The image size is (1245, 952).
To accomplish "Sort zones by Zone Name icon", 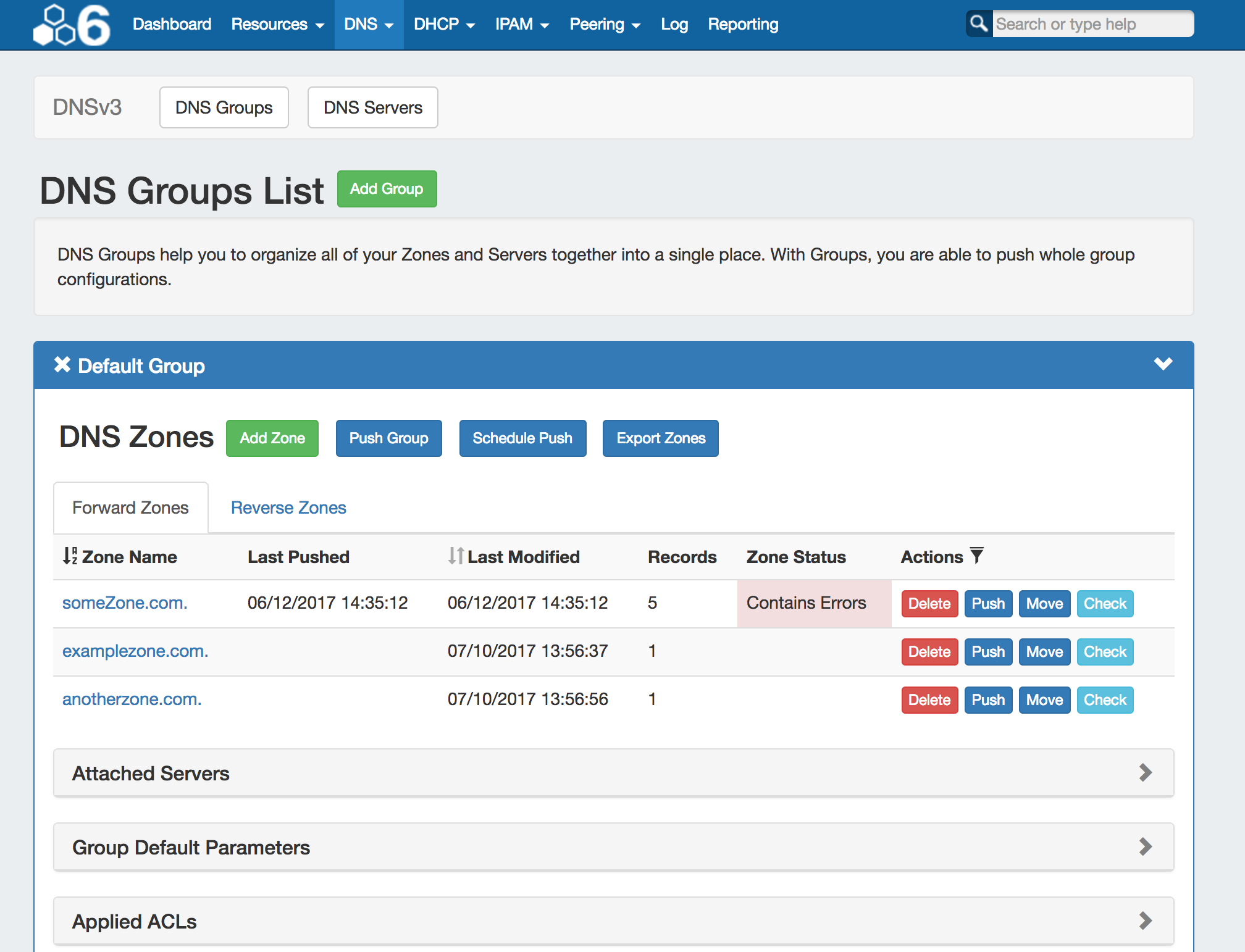I will [70, 556].
